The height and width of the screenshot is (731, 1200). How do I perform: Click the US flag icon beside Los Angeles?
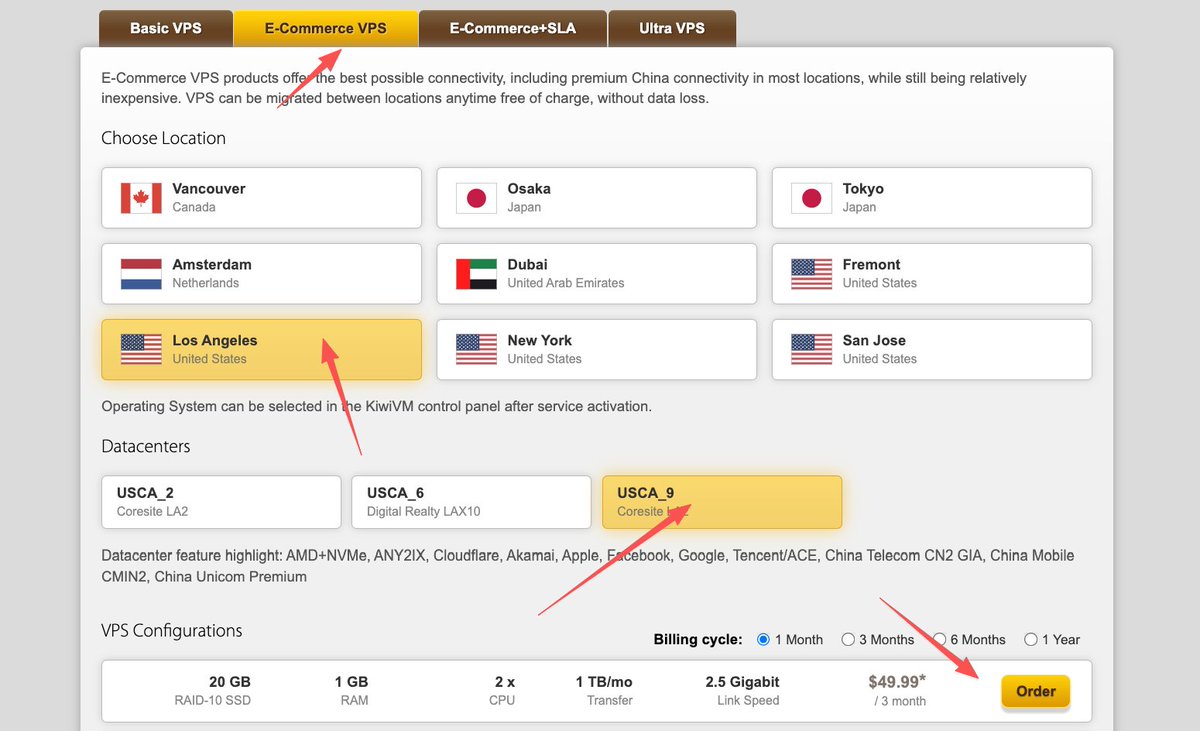[141, 350]
